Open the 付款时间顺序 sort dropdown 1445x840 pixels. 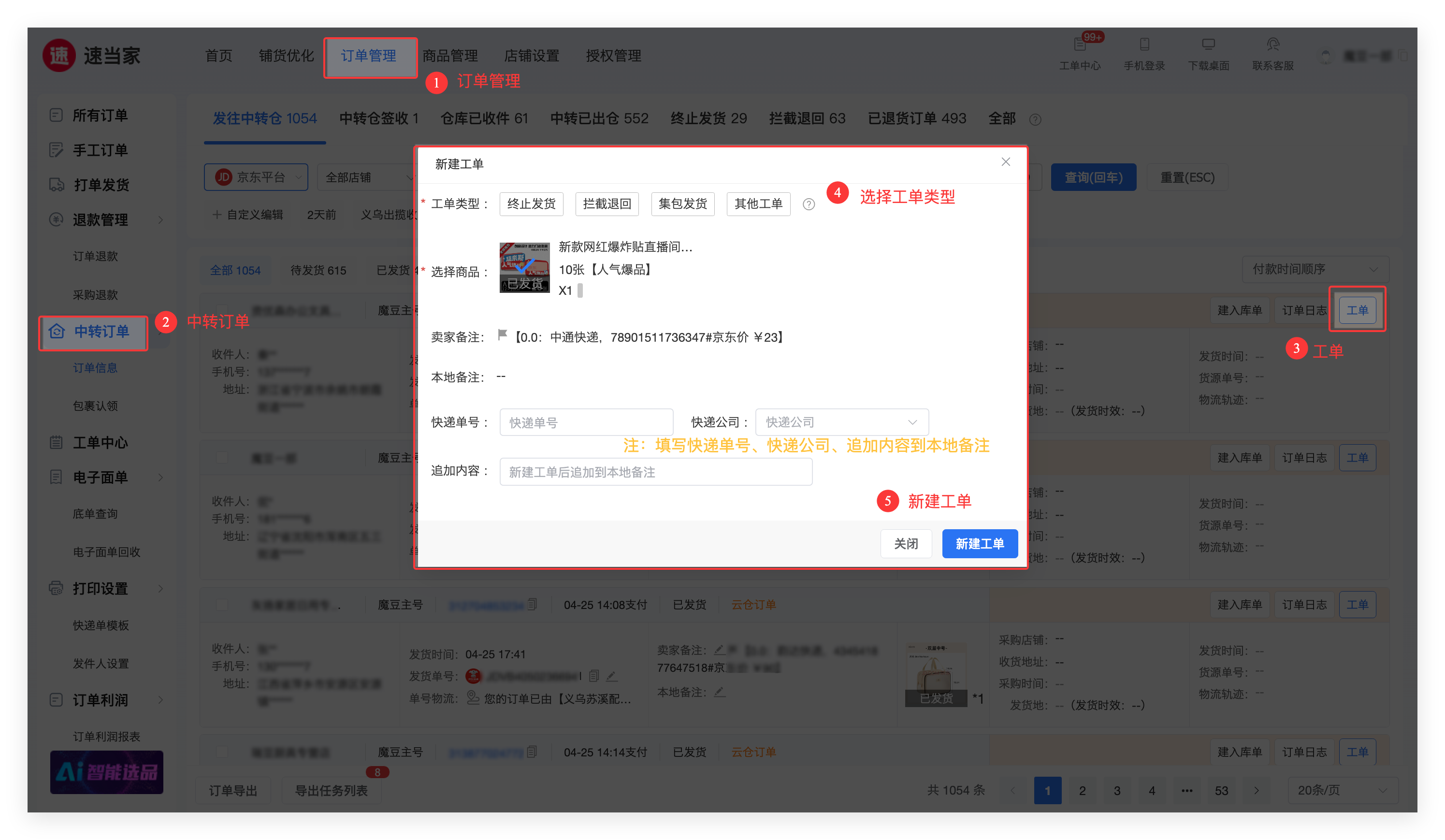tap(1315, 269)
